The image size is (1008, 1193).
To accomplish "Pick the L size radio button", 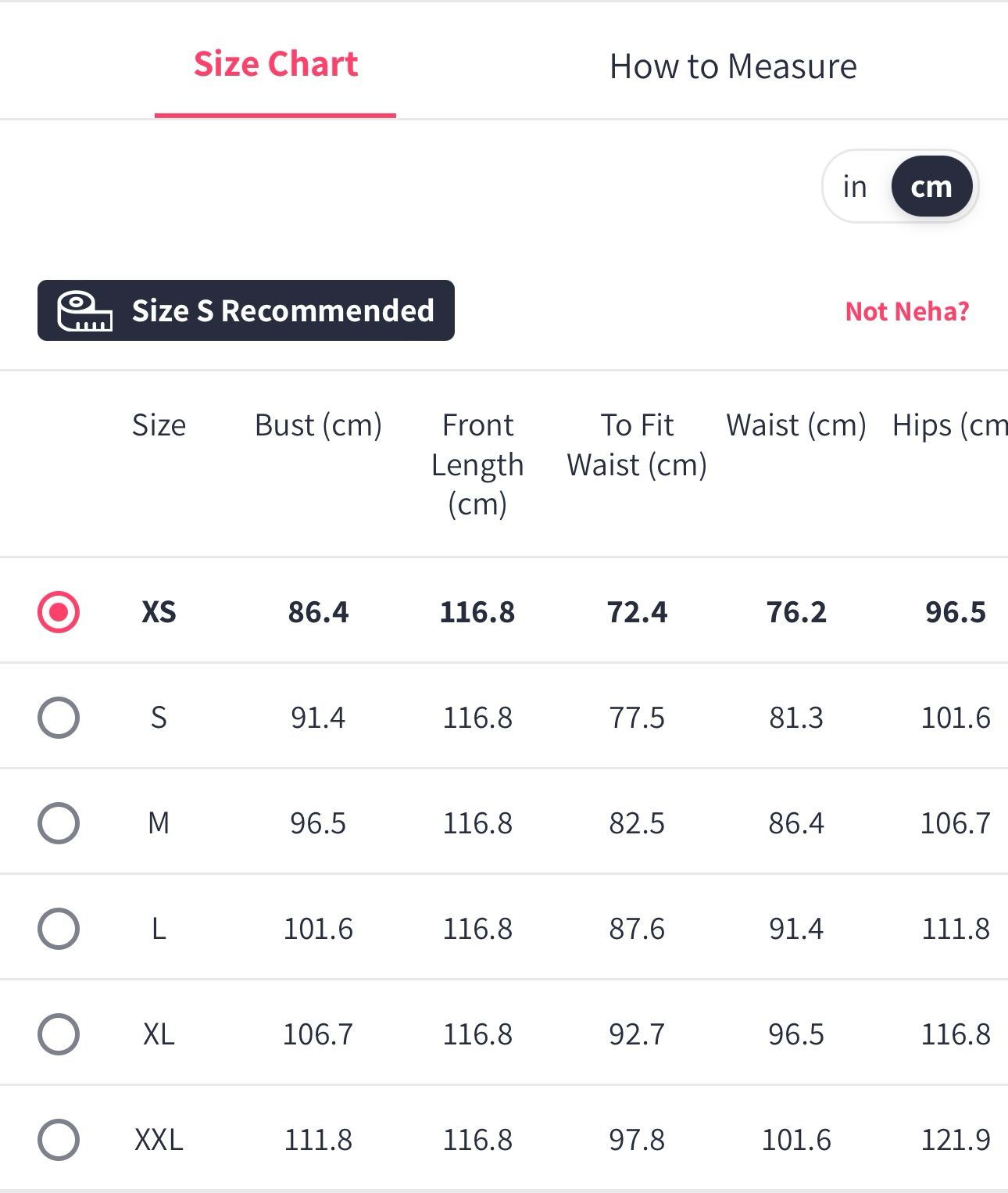I will tap(59, 929).
